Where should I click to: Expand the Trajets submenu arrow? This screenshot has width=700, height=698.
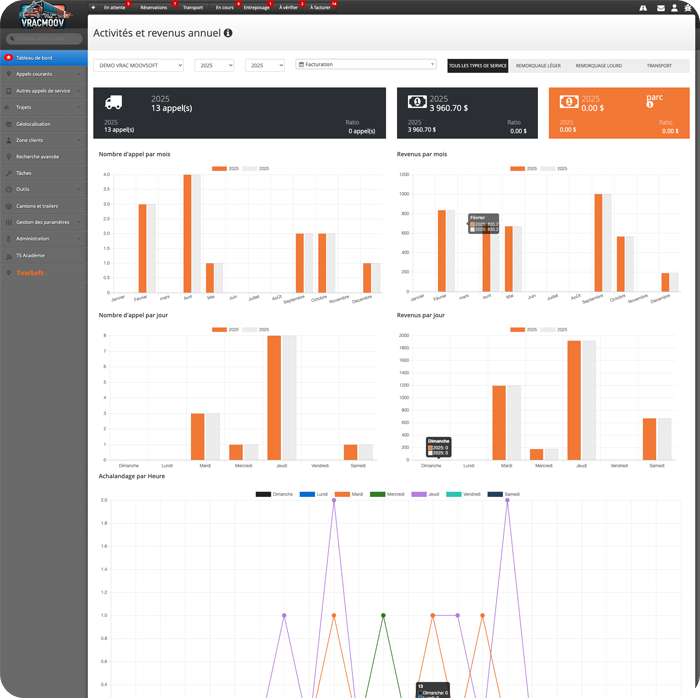coord(79,107)
